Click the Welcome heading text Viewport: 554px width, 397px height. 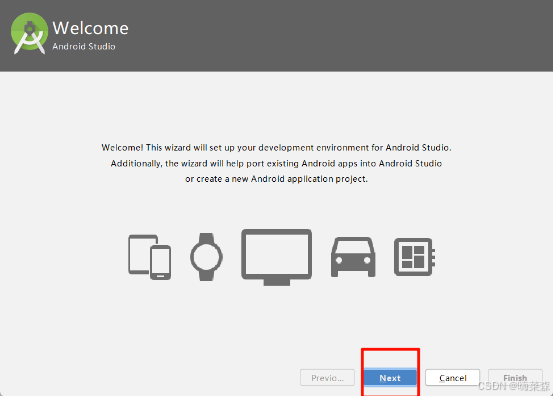click(x=90, y=28)
